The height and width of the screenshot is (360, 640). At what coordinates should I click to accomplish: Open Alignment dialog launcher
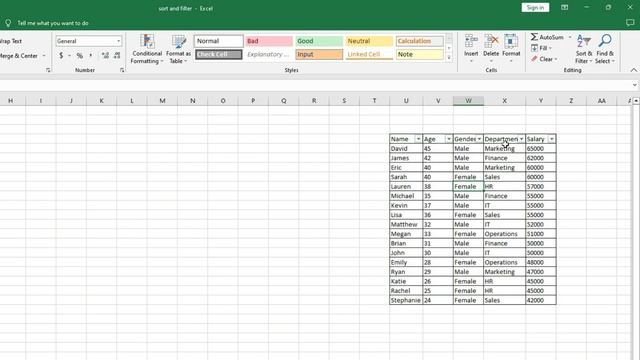tap(48, 70)
